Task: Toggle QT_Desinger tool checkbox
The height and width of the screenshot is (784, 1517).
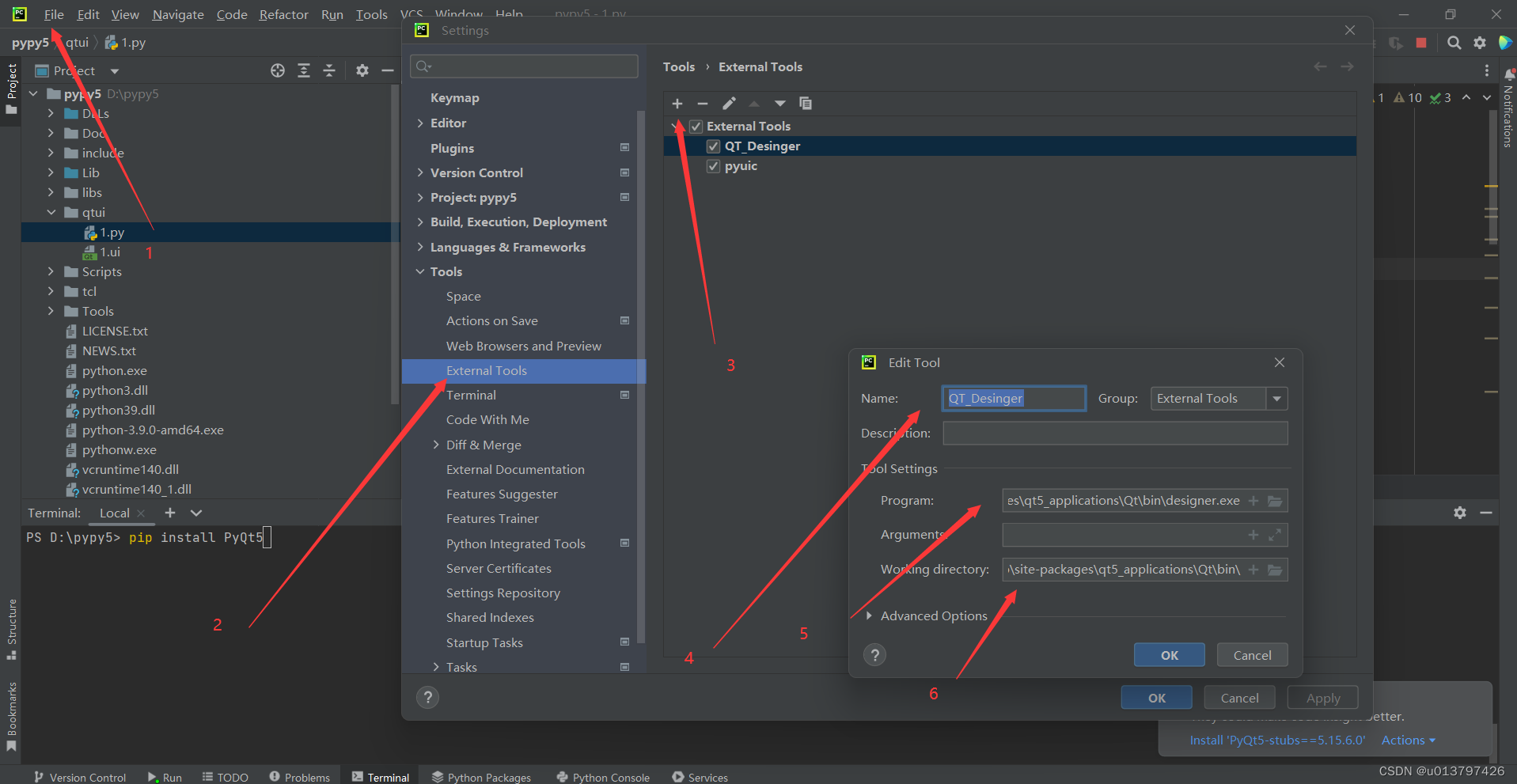Action: (x=714, y=146)
